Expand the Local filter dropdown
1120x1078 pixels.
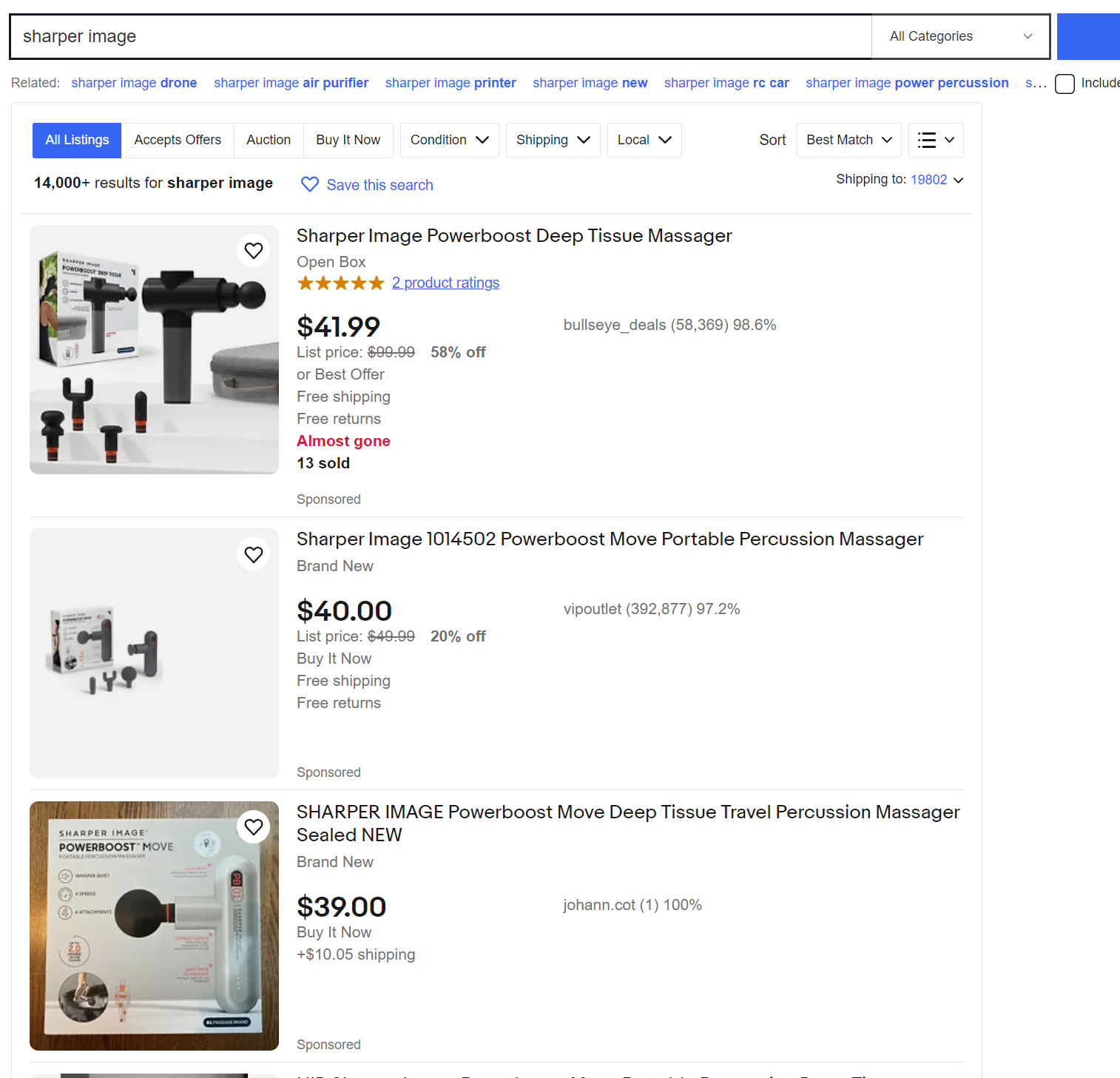click(644, 140)
